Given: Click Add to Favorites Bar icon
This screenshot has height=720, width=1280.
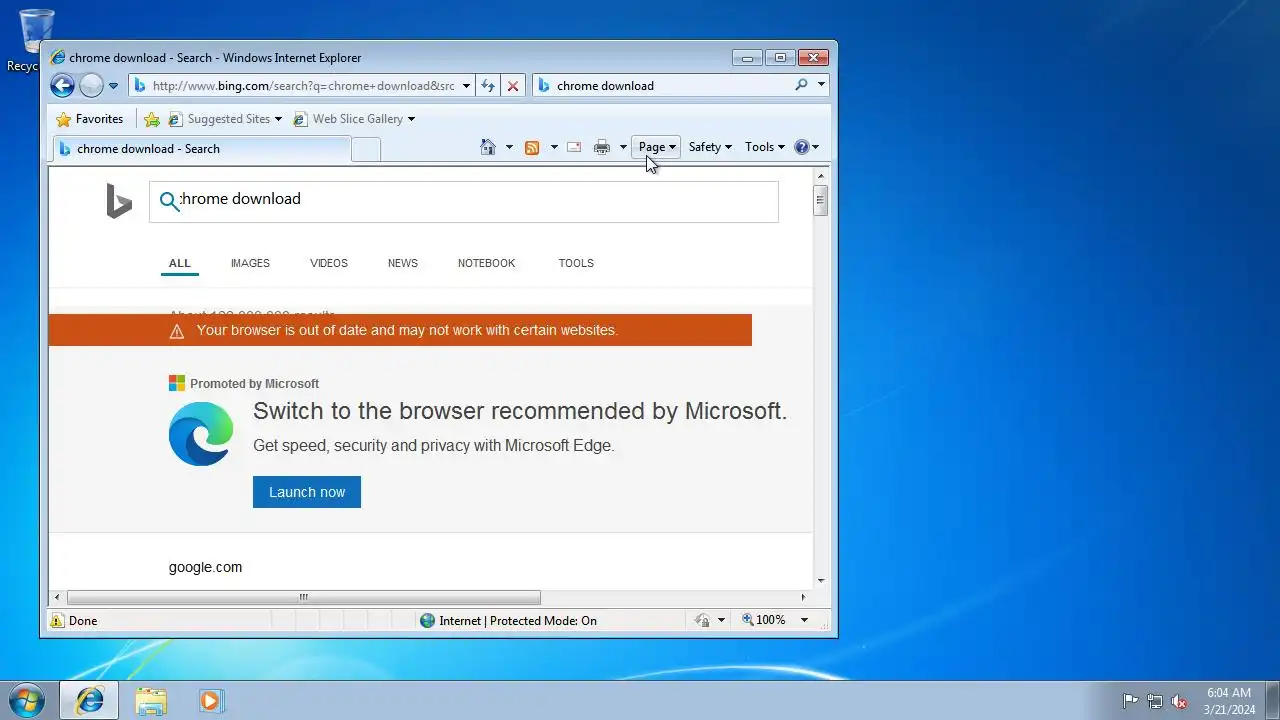Looking at the screenshot, I should tap(152, 119).
